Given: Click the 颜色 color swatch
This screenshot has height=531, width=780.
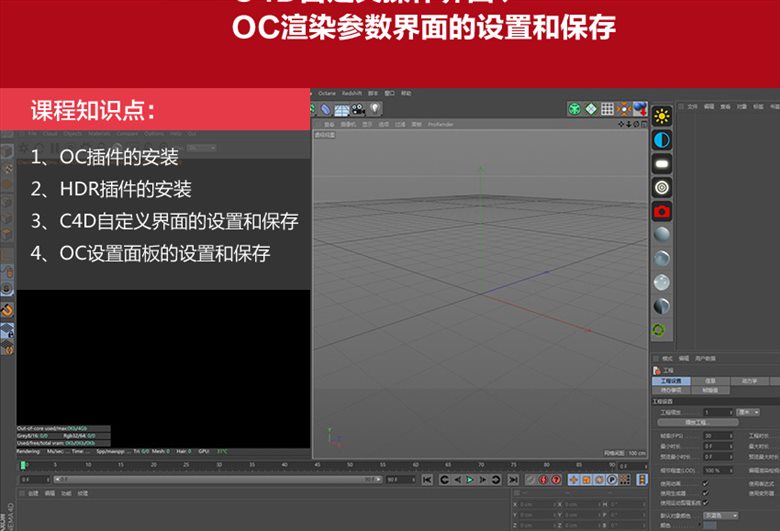Looking at the screenshot, I should [710, 526].
